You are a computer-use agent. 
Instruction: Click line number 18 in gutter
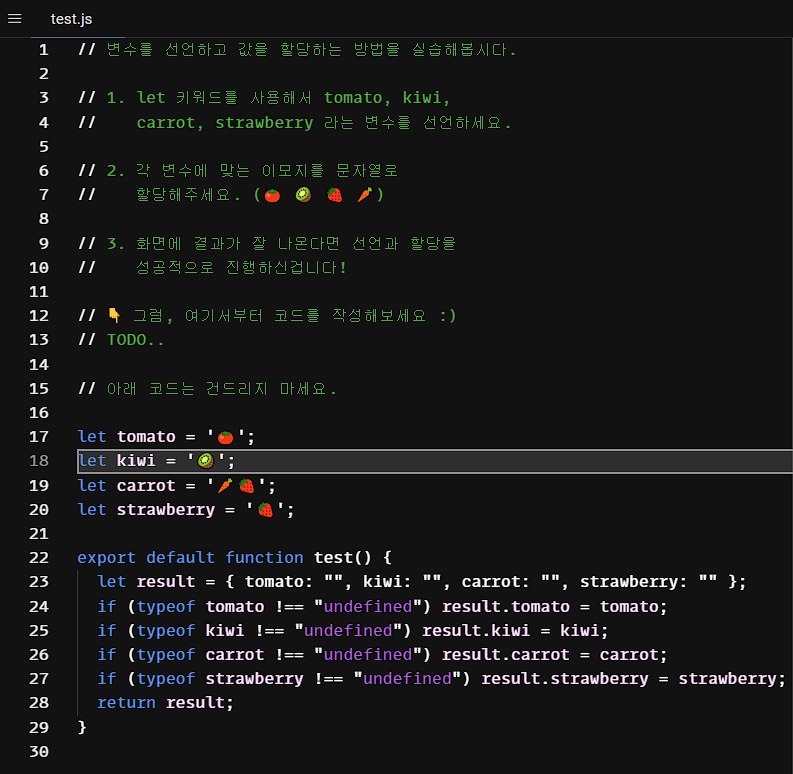pos(39,461)
